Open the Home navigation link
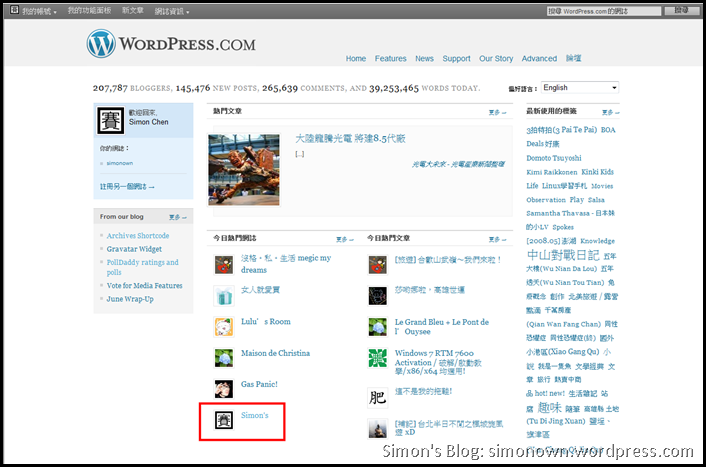This screenshot has width=706, height=467. point(356,59)
